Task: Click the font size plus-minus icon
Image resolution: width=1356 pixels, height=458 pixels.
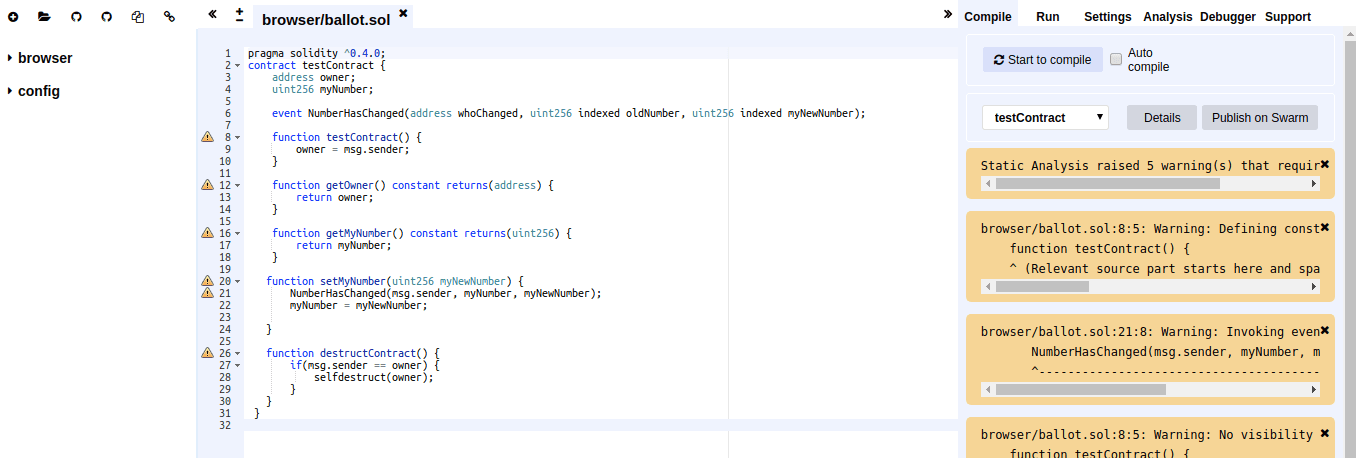Action: pos(239,15)
